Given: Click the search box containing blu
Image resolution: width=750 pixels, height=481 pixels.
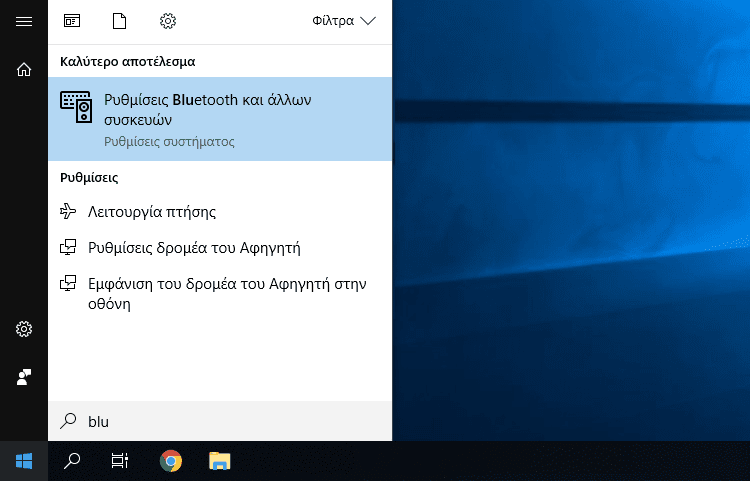Looking at the screenshot, I should (220, 421).
